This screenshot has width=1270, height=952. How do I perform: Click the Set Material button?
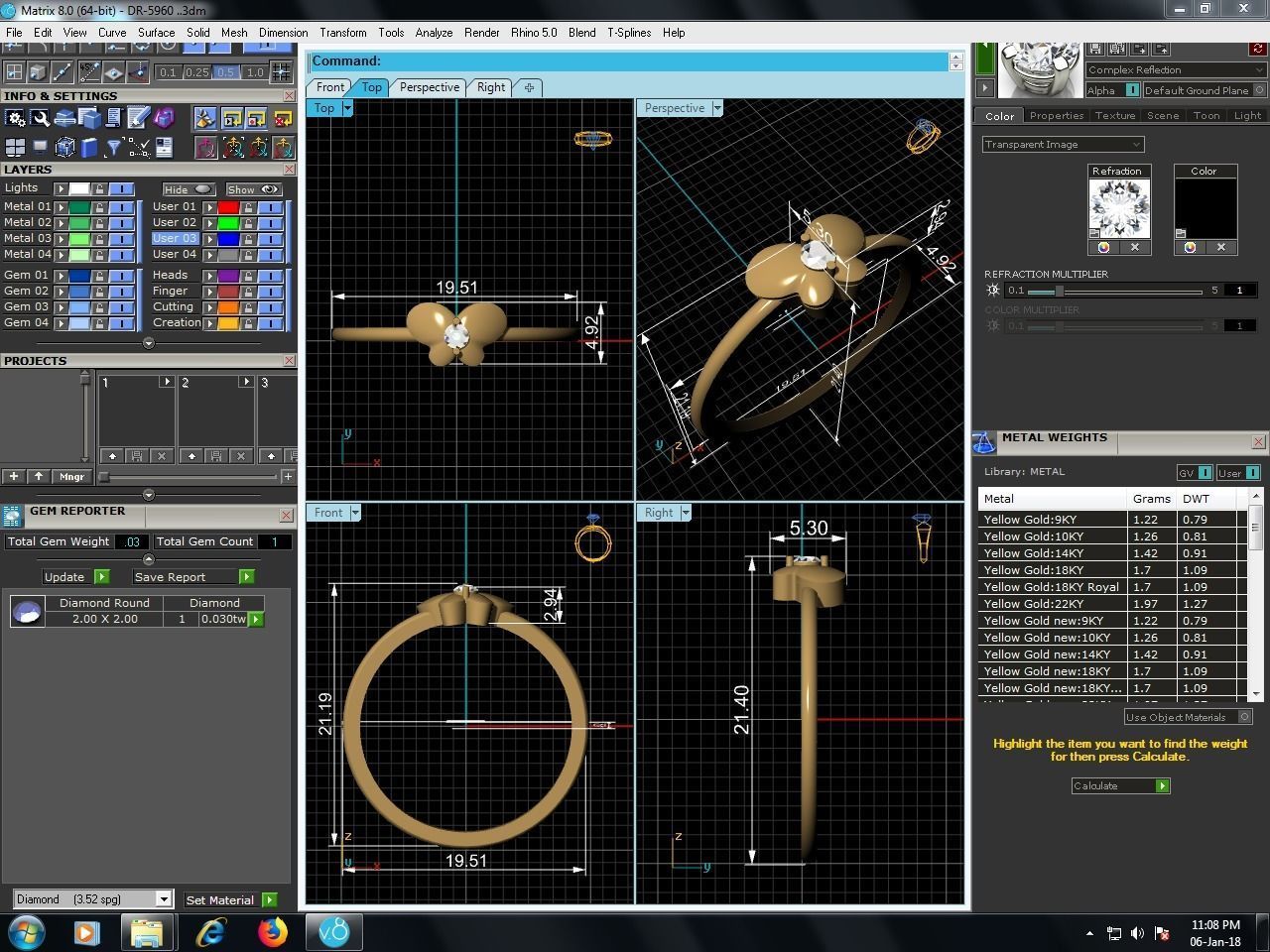231,900
